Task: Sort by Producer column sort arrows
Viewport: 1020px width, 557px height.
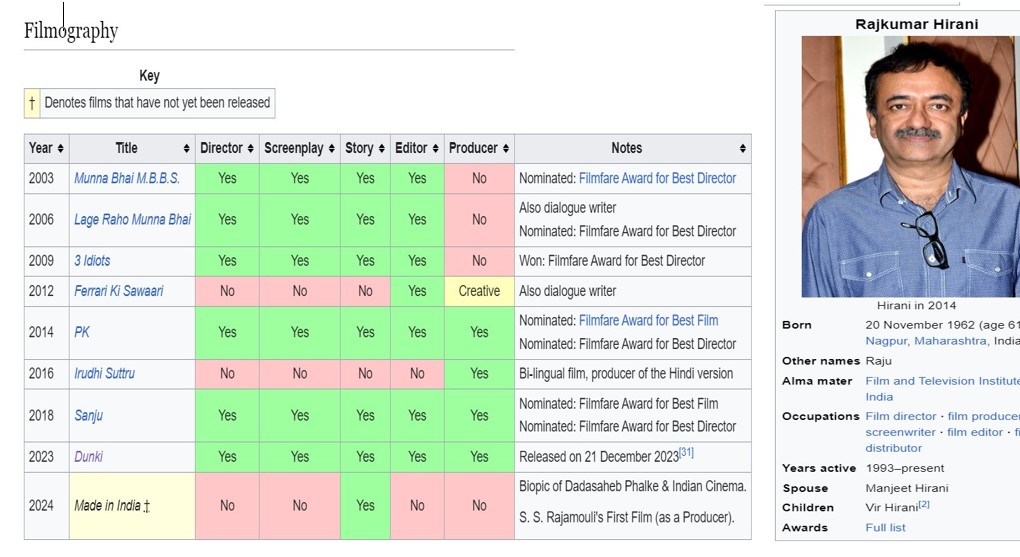Action: click(505, 148)
